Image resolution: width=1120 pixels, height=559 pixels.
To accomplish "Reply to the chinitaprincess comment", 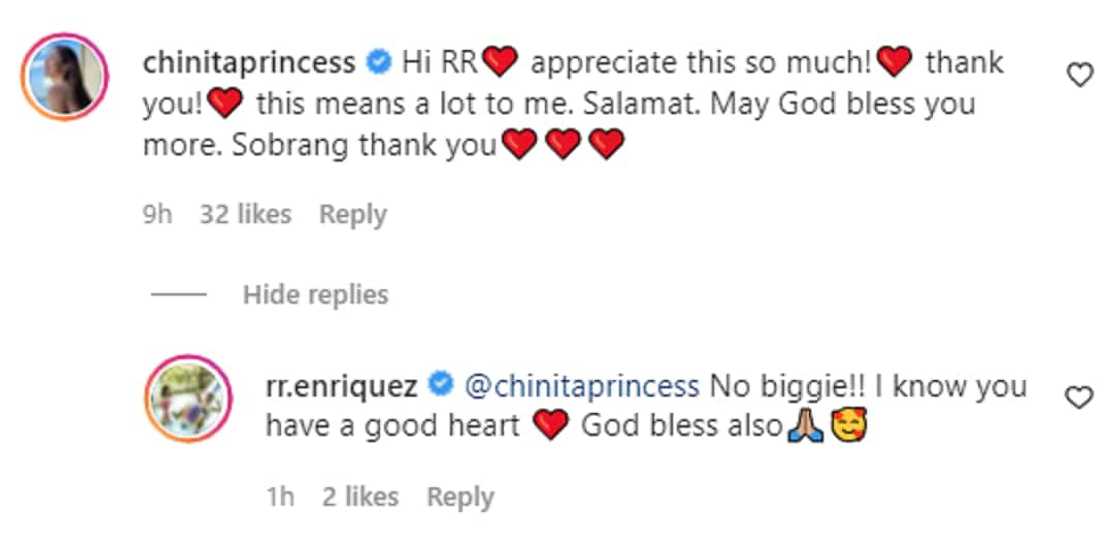I will pos(352,214).
